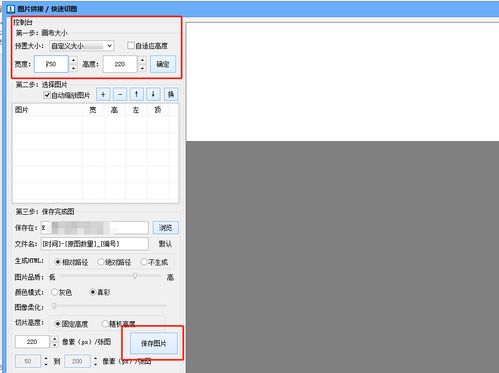
Task: Open the 预置大小 preset dropdown
Action: (82, 46)
